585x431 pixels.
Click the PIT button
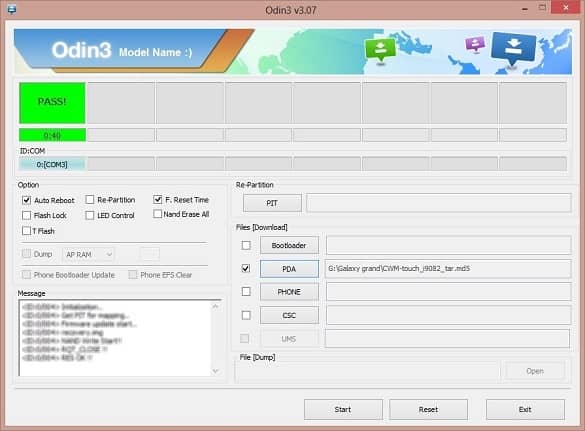tap(272, 203)
